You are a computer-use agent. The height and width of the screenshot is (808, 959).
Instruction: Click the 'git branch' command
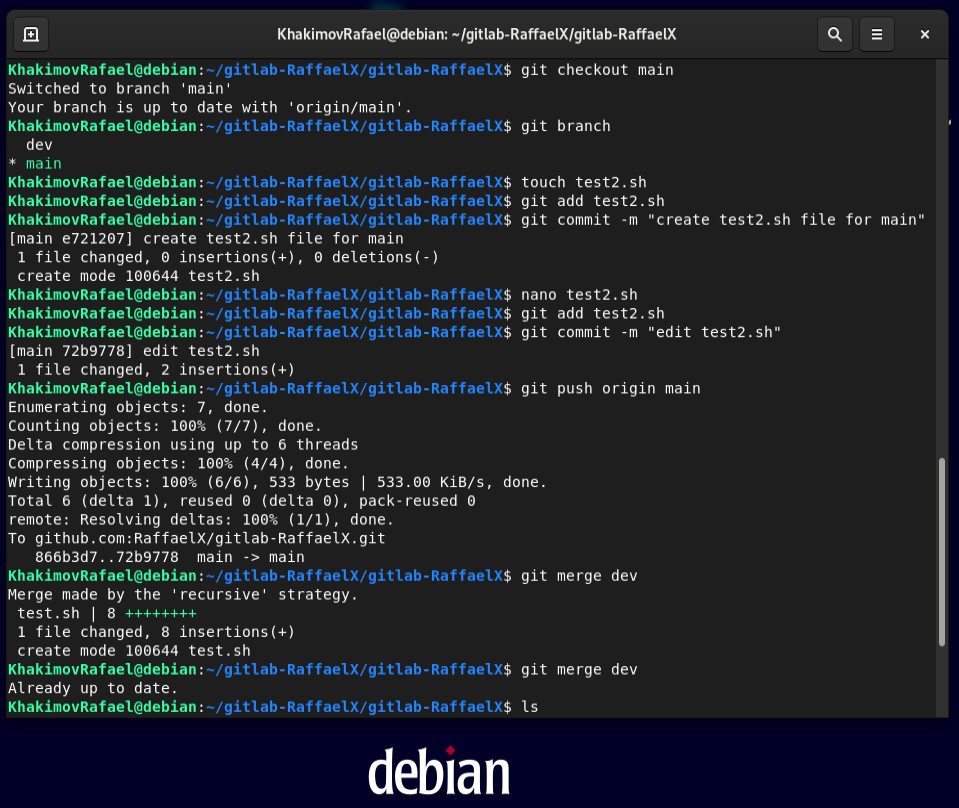click(x=566, y=127)
